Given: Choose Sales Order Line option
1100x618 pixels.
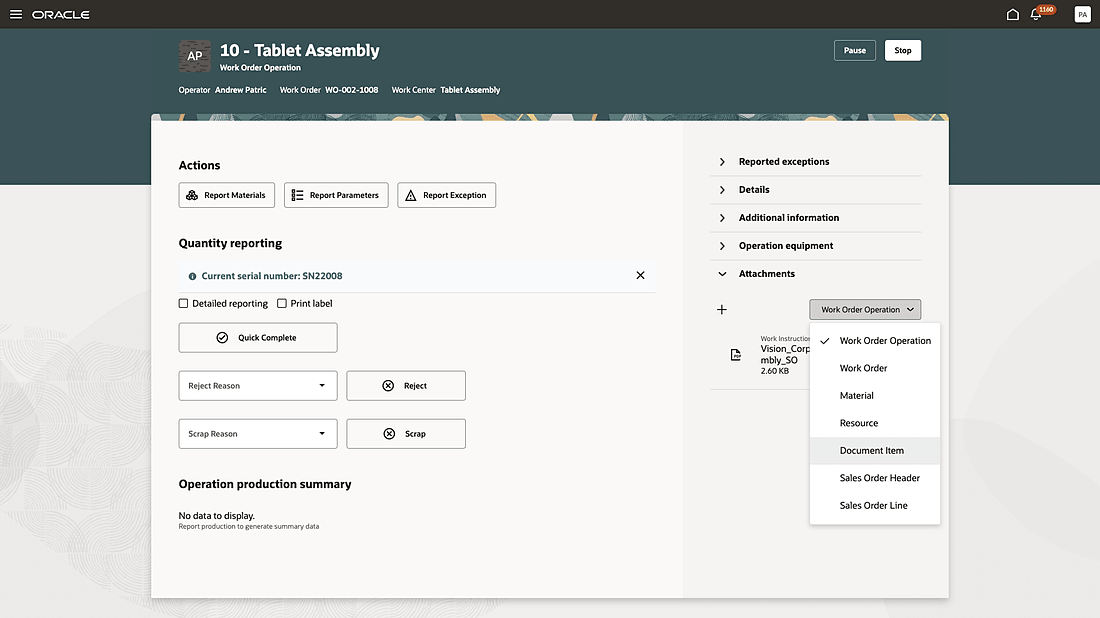Looking at the screenshot, I should coord(875,505).
